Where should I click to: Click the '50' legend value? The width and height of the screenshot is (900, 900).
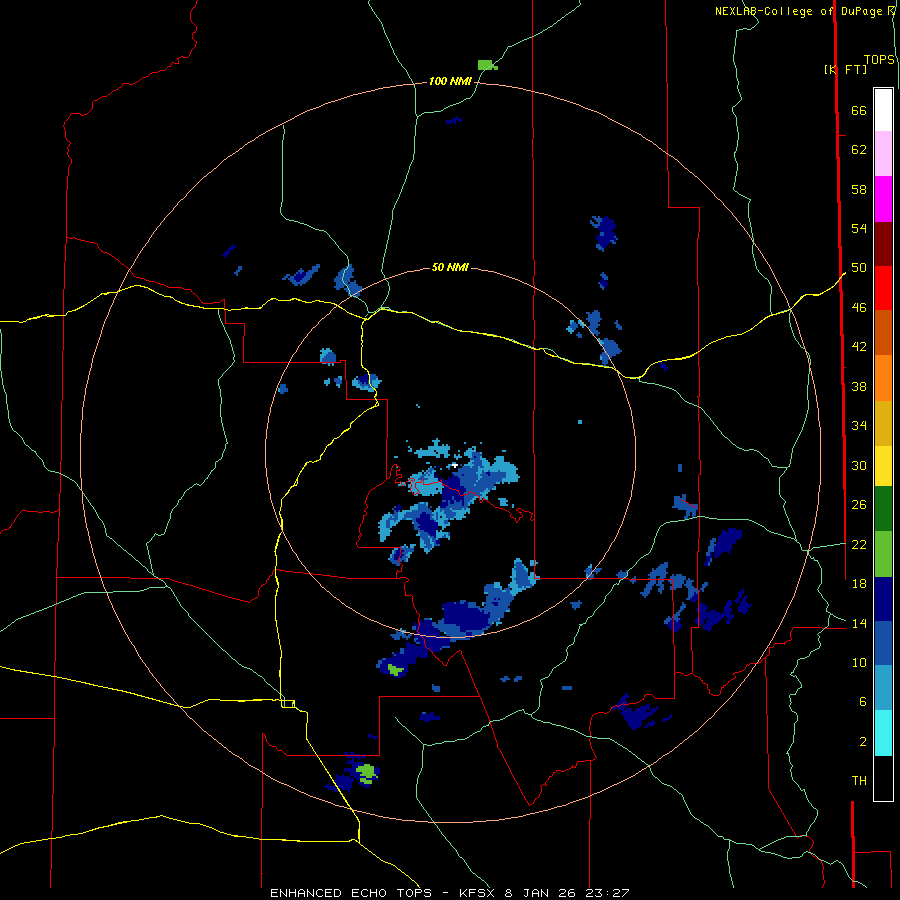(x=859, y=267)
